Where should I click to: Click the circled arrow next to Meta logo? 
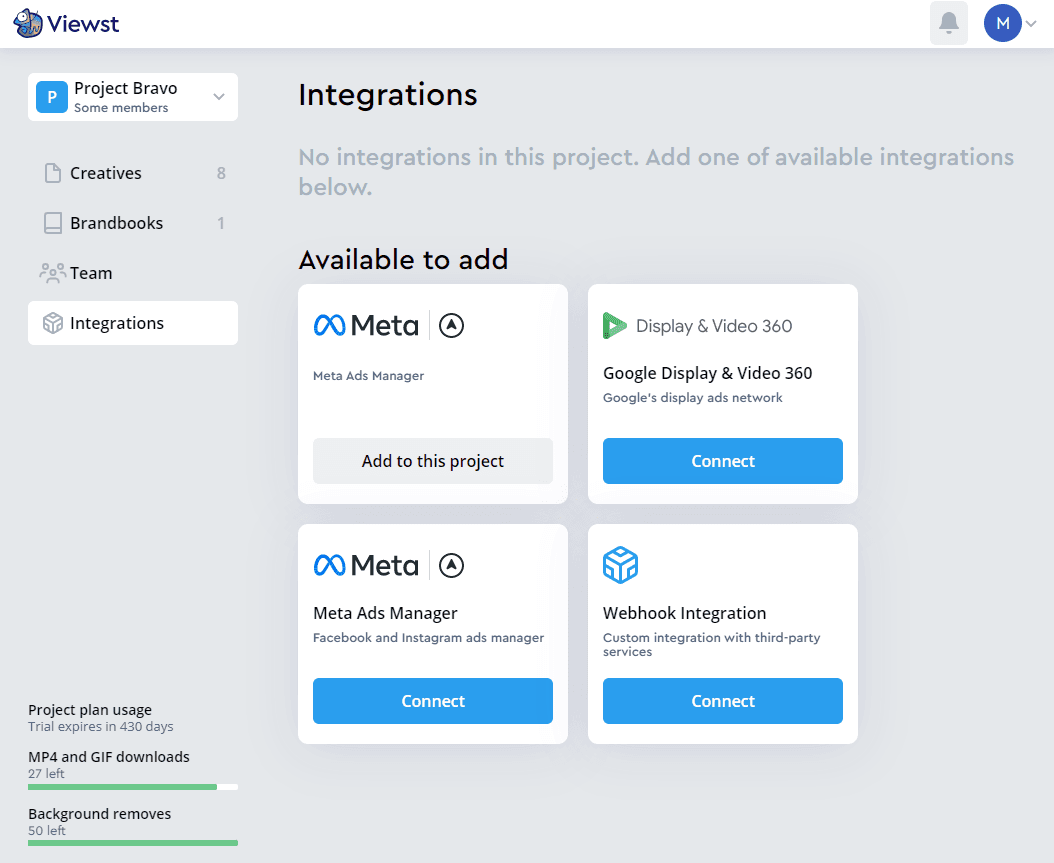pyautogui.click(x=451, y=325)
